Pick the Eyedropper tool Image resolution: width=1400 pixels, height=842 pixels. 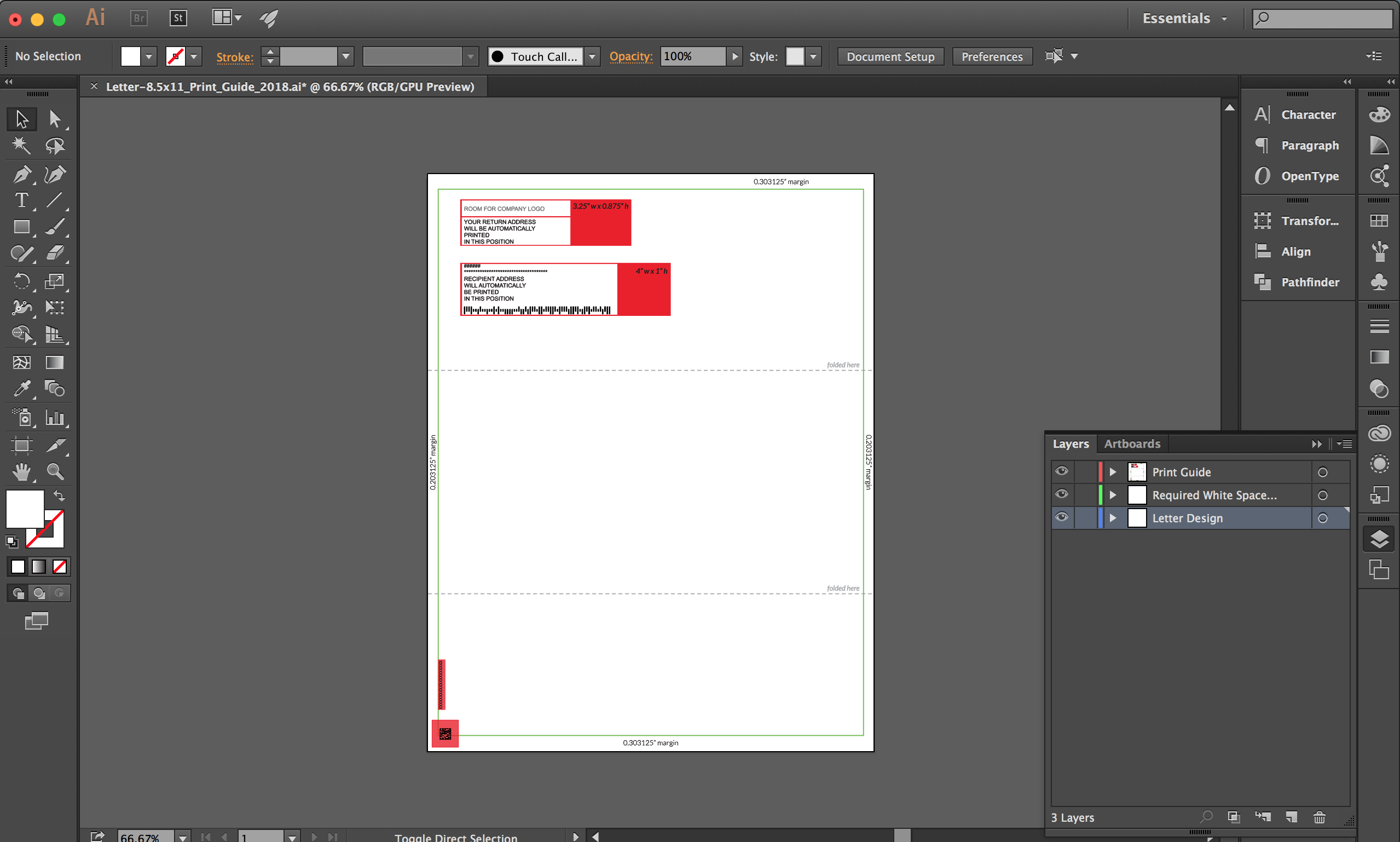(x=21, y=389)
